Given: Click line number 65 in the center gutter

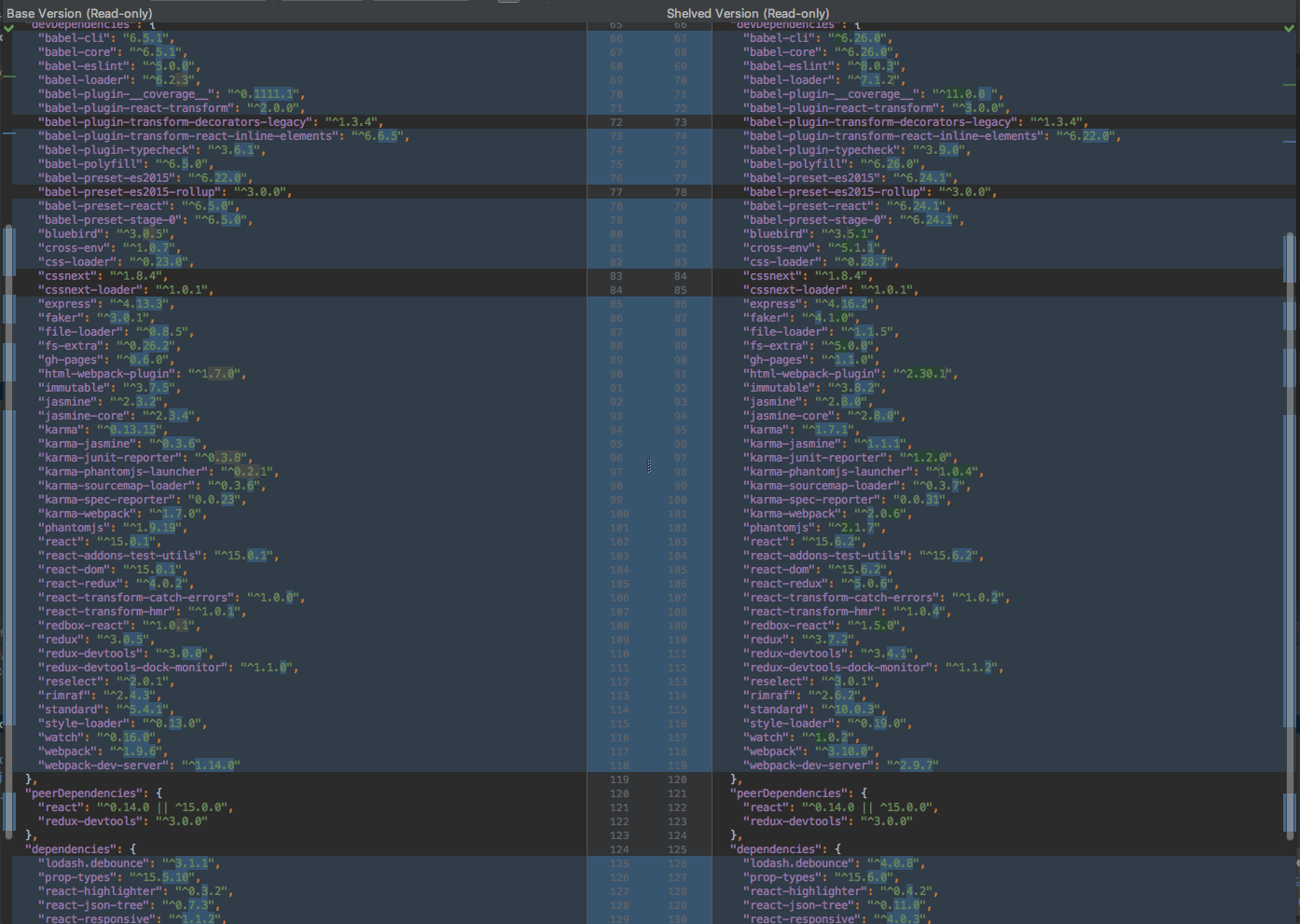Looking at the screenshot, I should click(616, 23).
